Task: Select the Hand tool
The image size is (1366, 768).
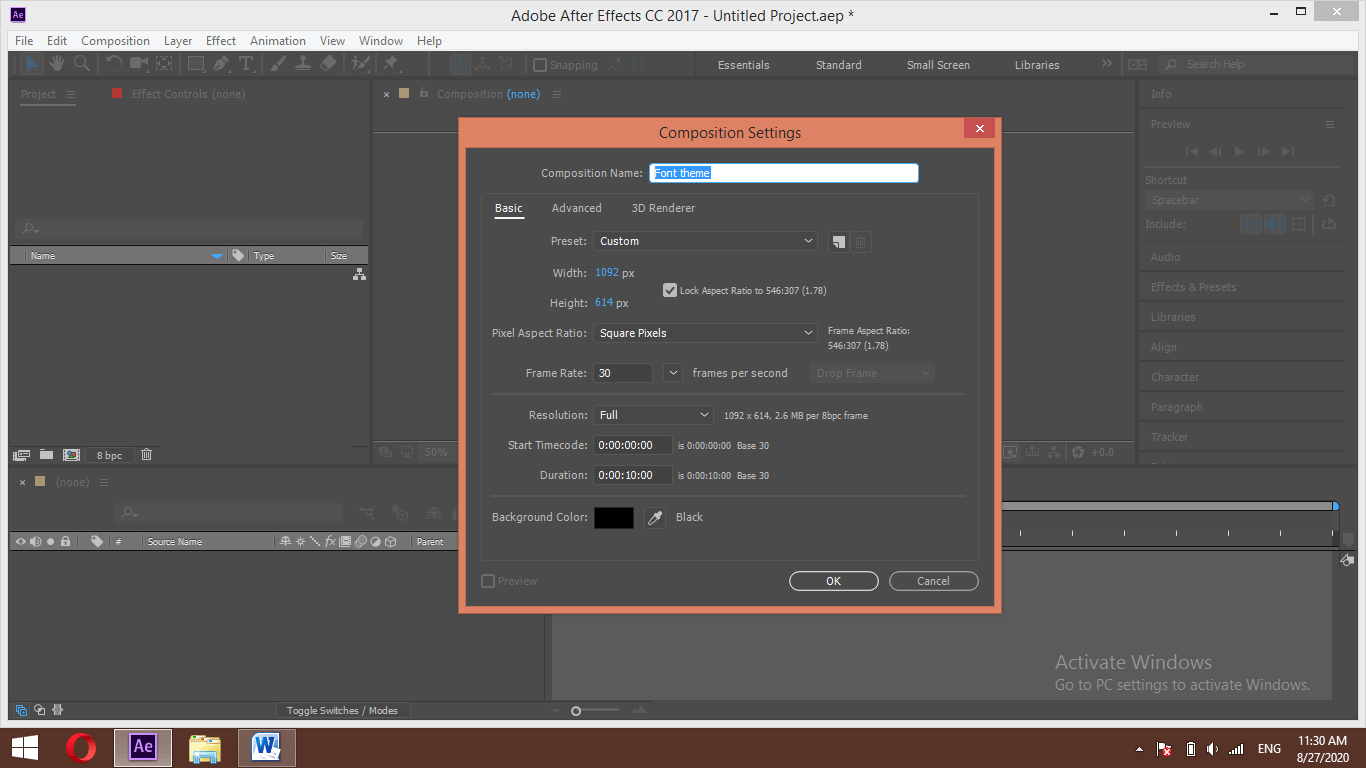Action: point(56,64)
